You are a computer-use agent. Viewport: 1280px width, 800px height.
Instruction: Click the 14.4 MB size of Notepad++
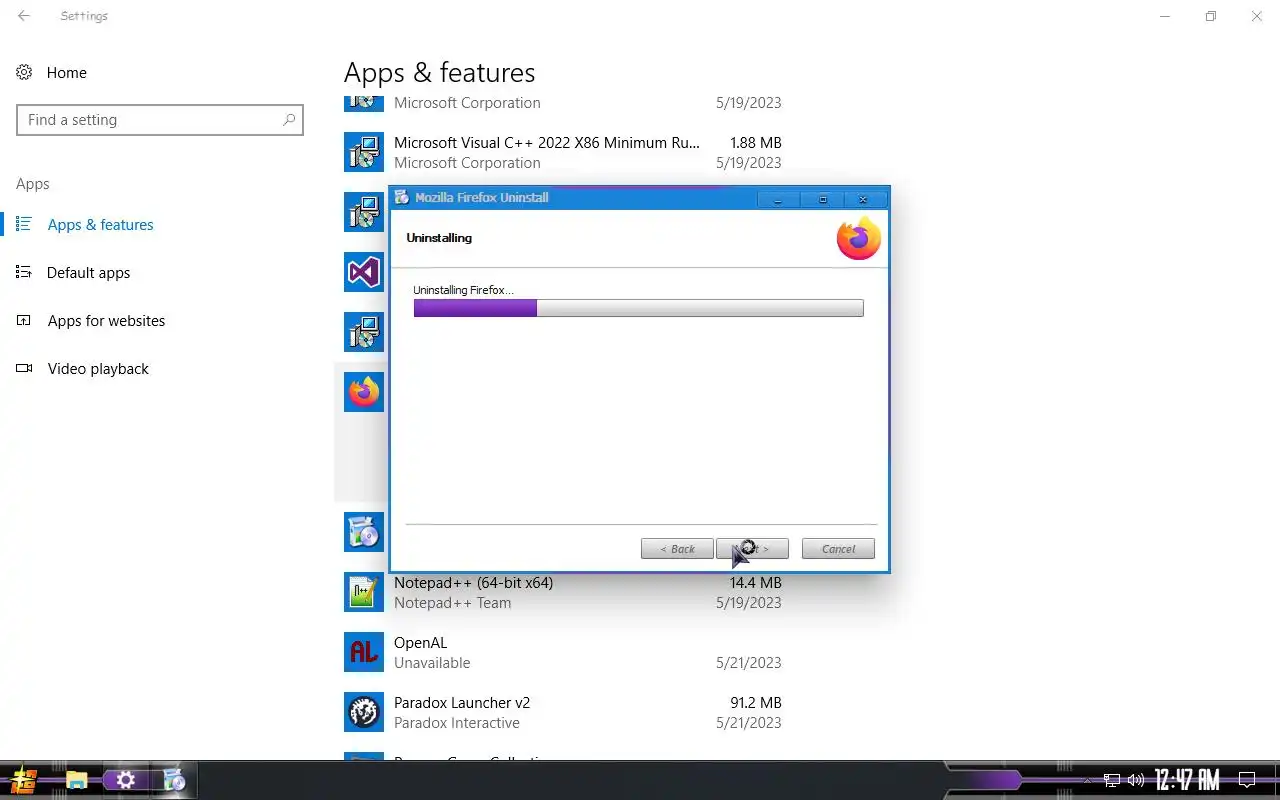coord(756,583)
